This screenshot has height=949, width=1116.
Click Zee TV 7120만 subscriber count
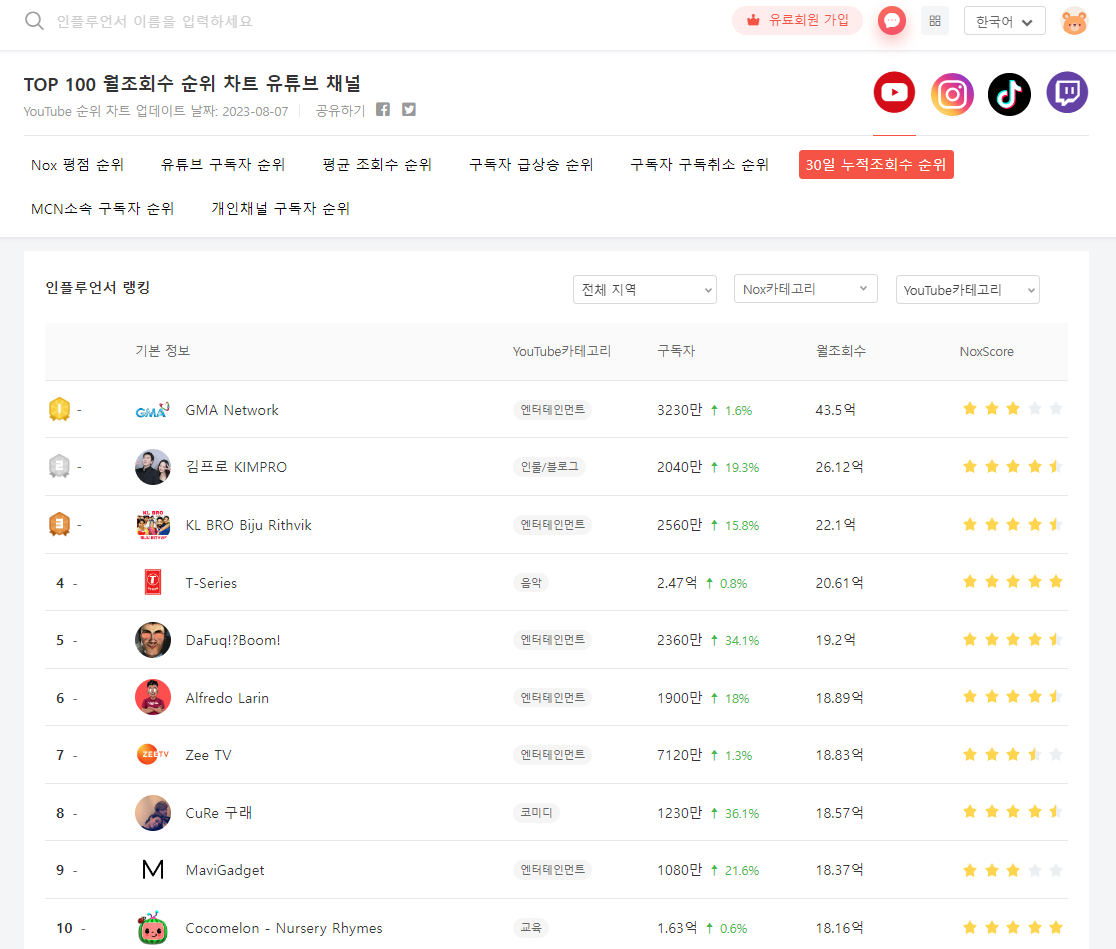click(x=679, y=755)
